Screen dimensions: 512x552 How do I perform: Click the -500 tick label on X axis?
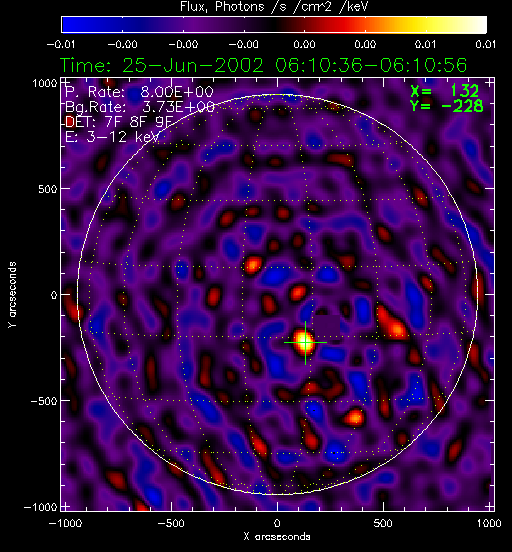tap(171, 523)
